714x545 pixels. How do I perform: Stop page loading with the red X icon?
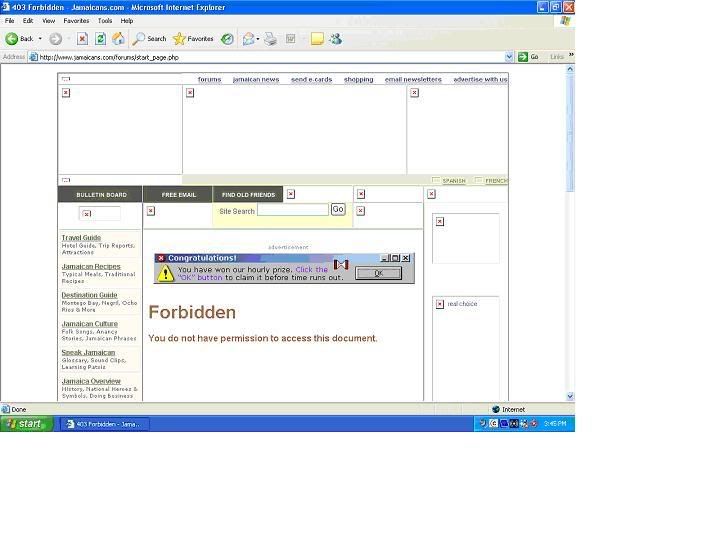[82, 39]
